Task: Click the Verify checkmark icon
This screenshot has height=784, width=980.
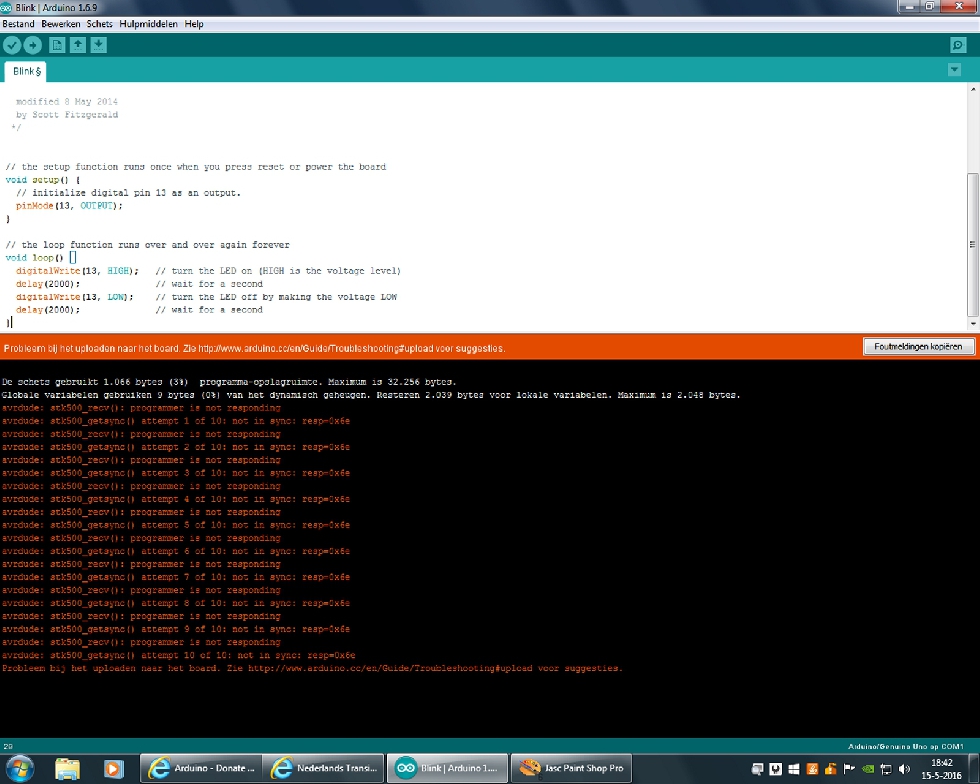Action: click(x=12, y=45)
